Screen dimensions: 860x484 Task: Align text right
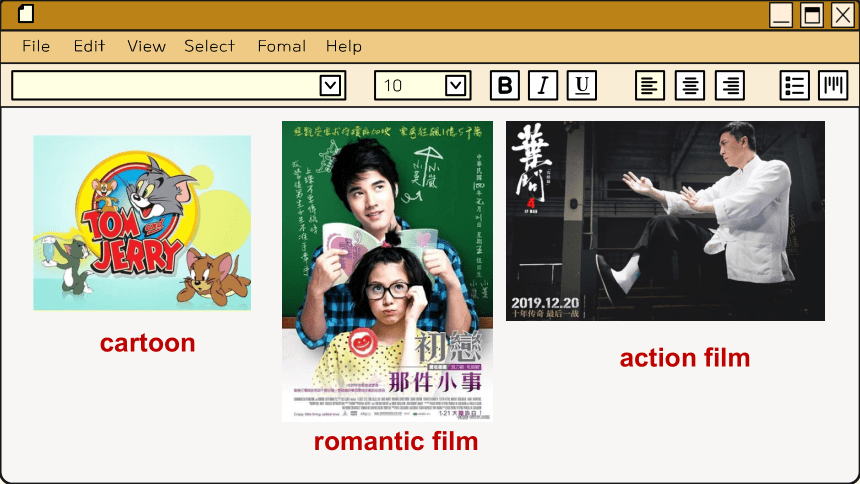pos(730,86)
